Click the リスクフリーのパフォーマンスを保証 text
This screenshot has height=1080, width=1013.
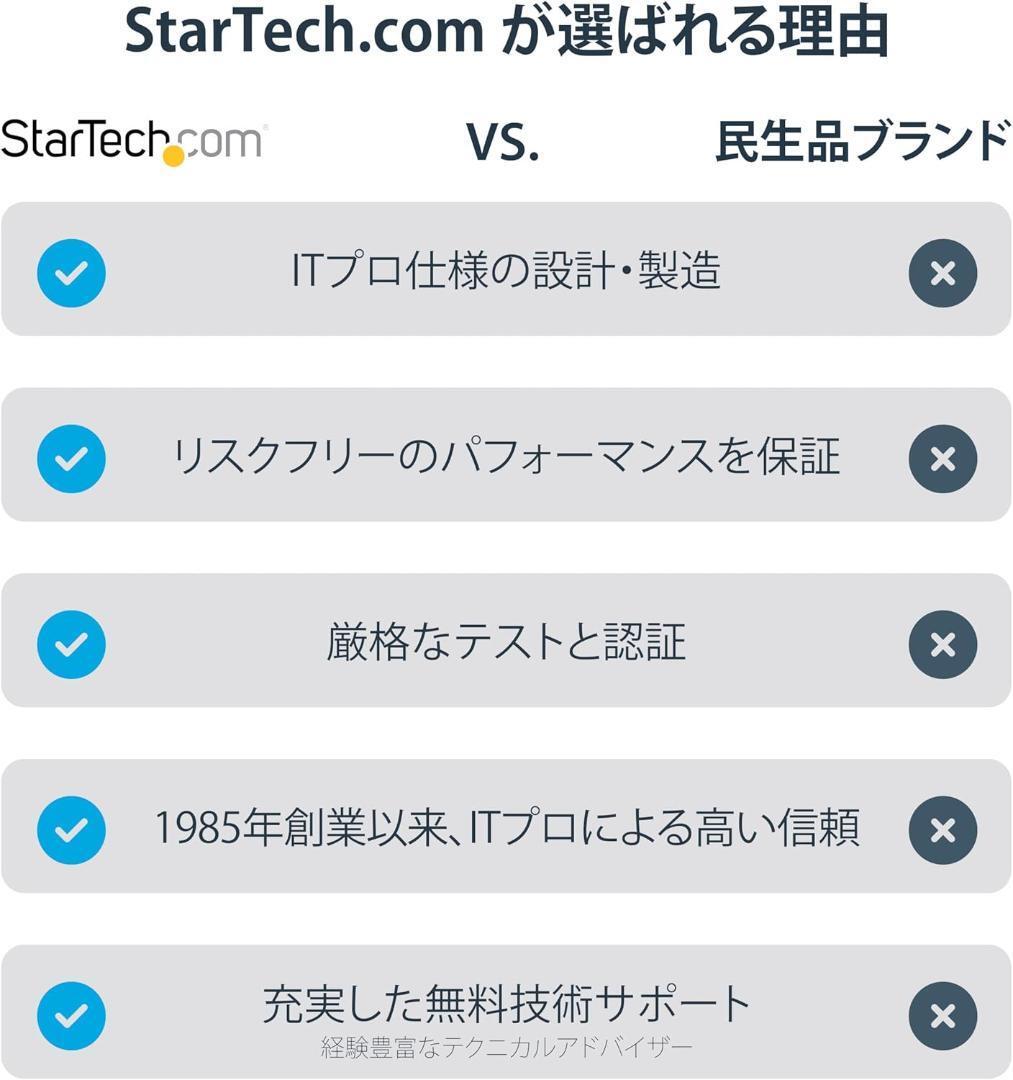(506, 457)
